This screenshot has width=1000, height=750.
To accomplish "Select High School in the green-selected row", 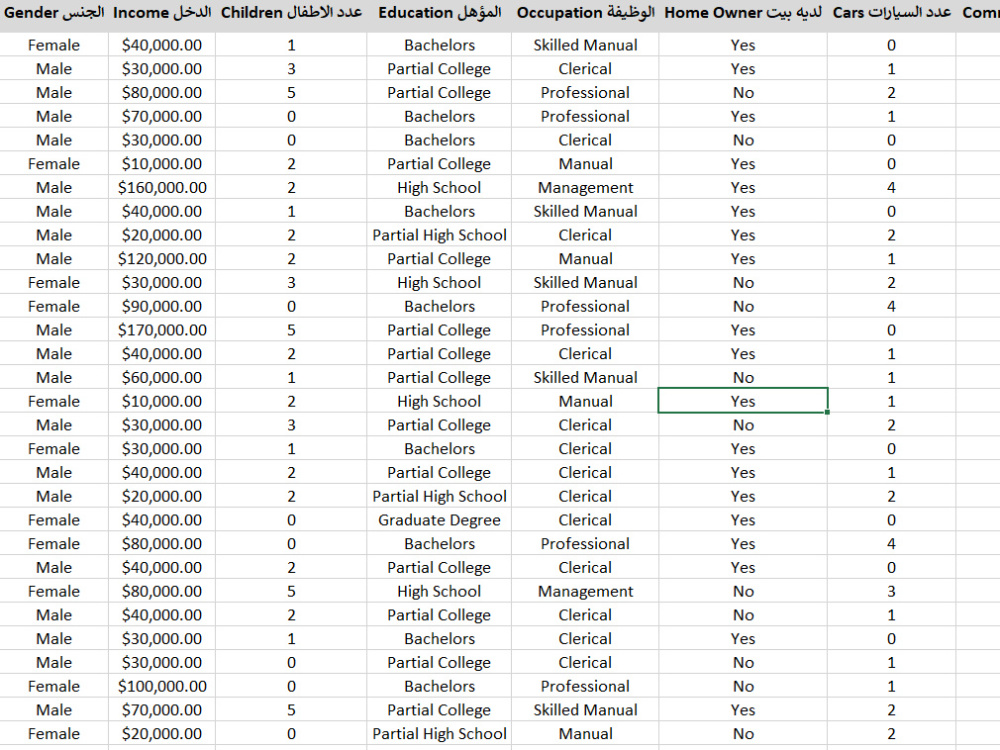I will pos(439,401).
